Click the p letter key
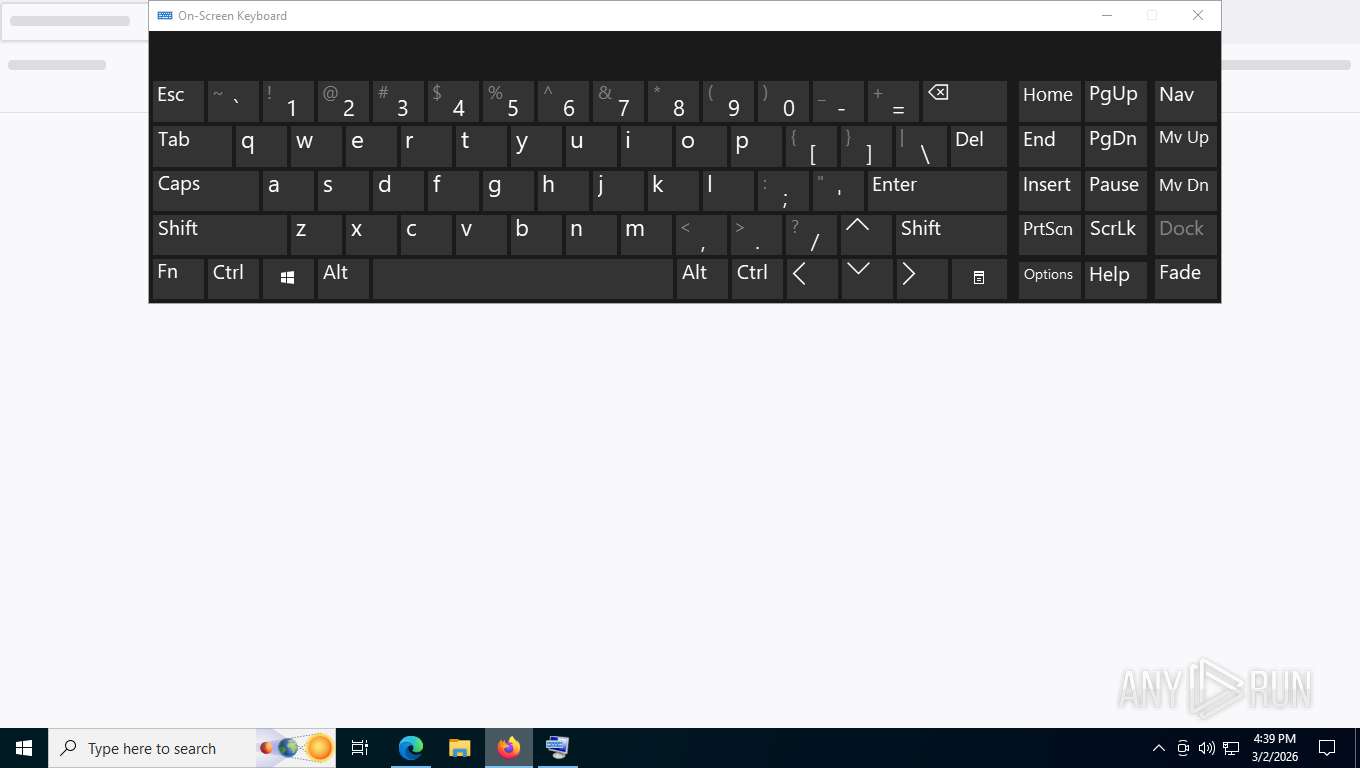Screen dimensions: 1360x768 756,146
